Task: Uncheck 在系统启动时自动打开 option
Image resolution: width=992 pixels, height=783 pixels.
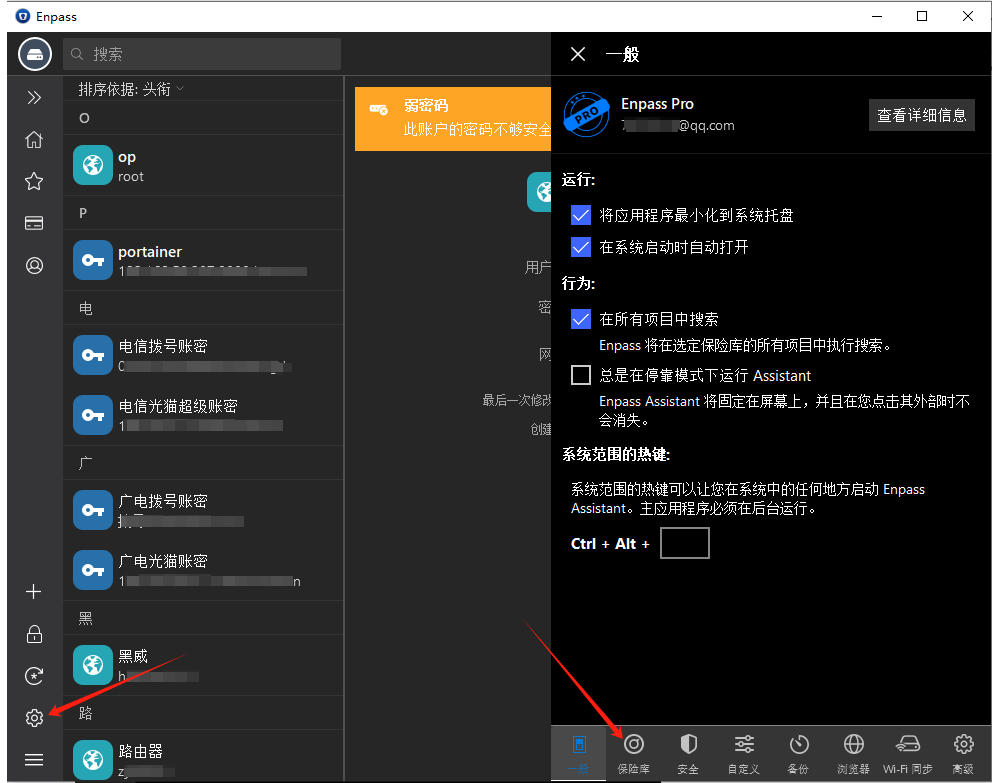Action: point(581,247)
